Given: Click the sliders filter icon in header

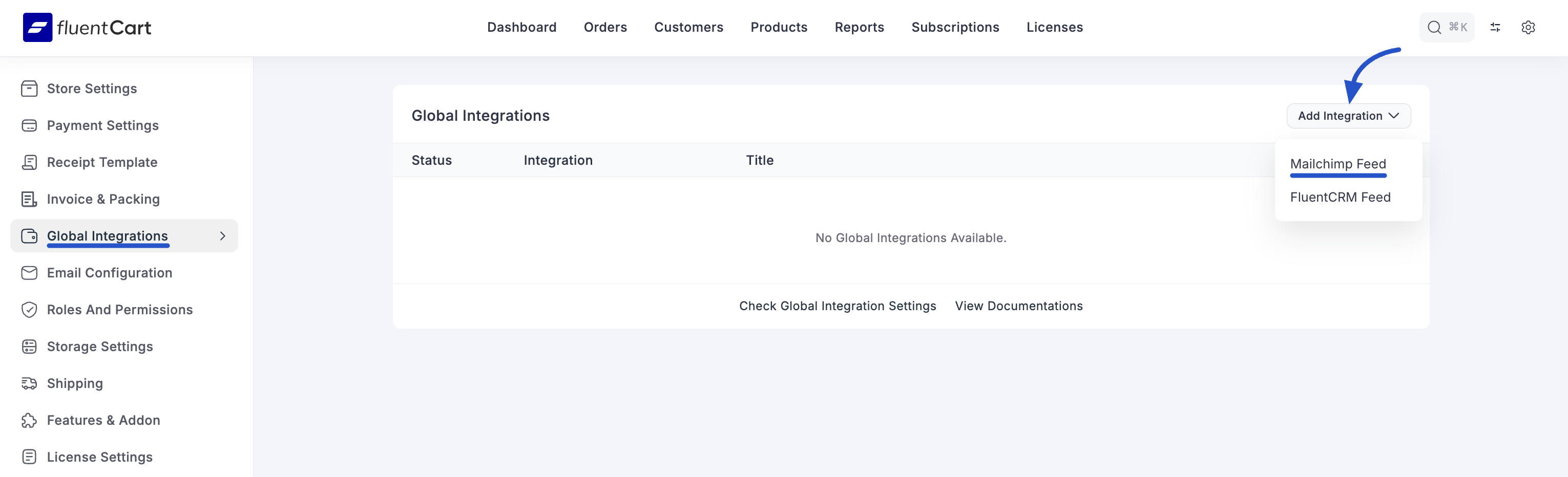Looking at the screenshot, I should coord(1495,27).
